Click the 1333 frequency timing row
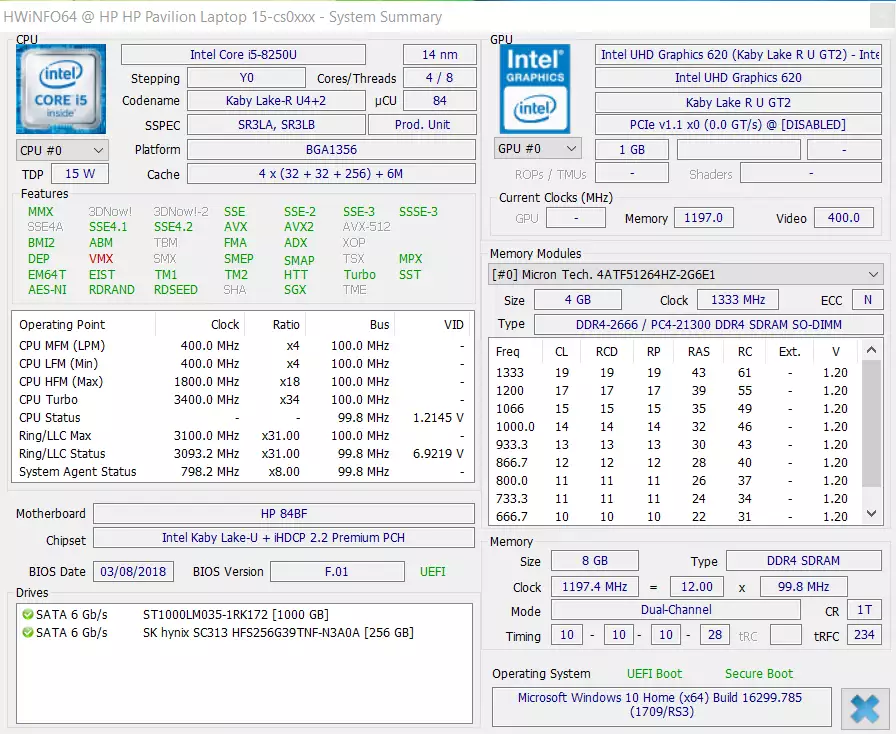 coord(674,373)
